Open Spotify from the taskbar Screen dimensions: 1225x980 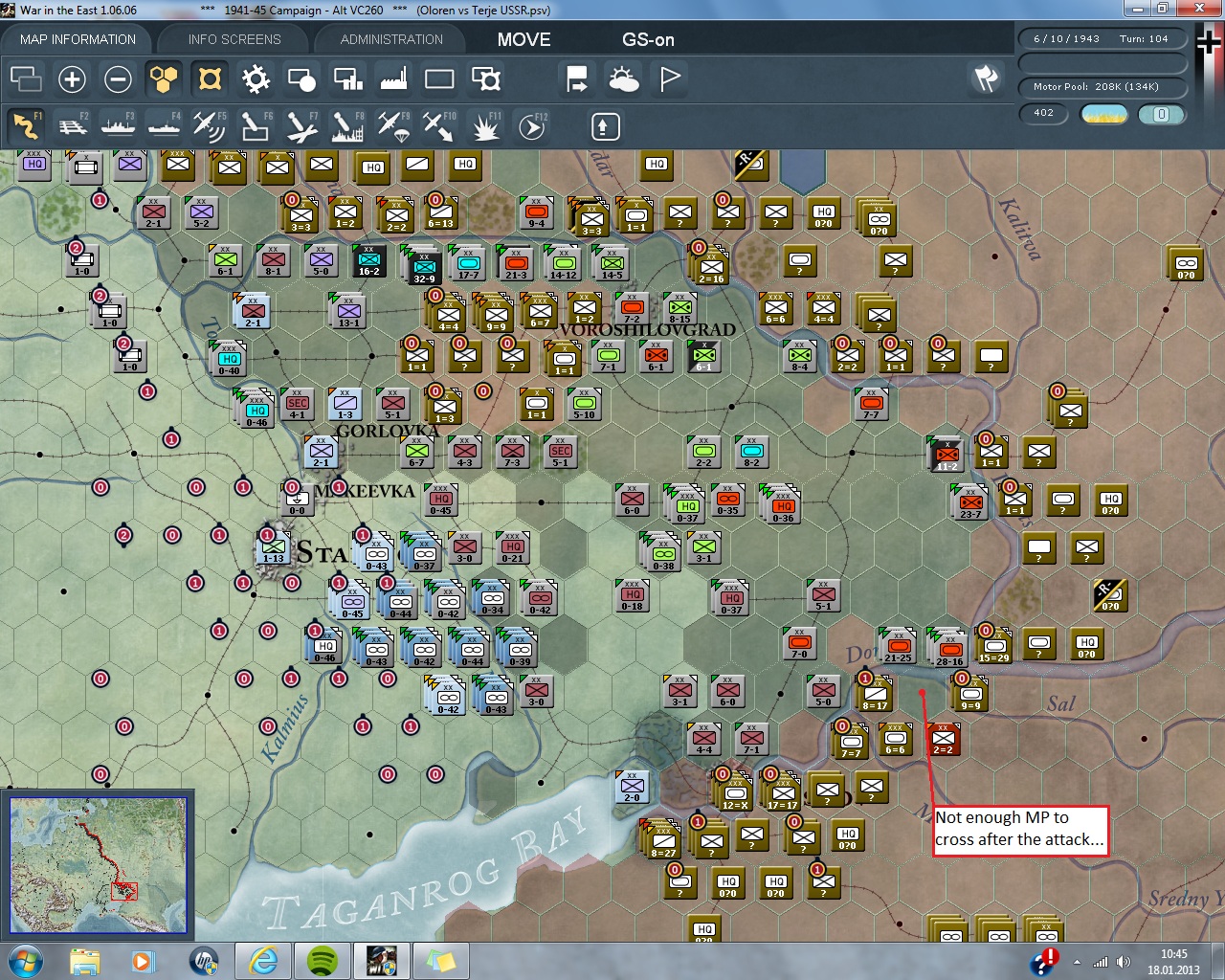tap(323, 961)
